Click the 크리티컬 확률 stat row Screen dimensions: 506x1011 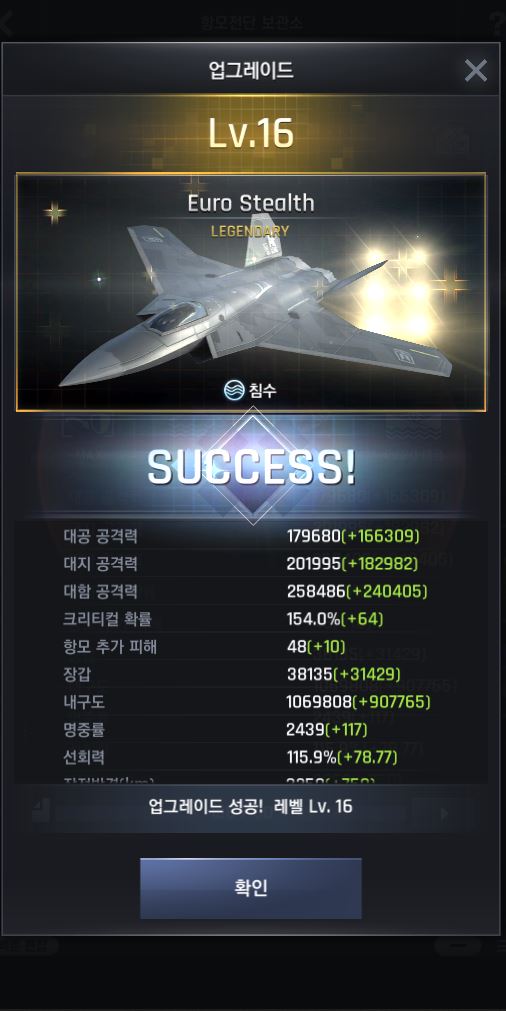251,619
